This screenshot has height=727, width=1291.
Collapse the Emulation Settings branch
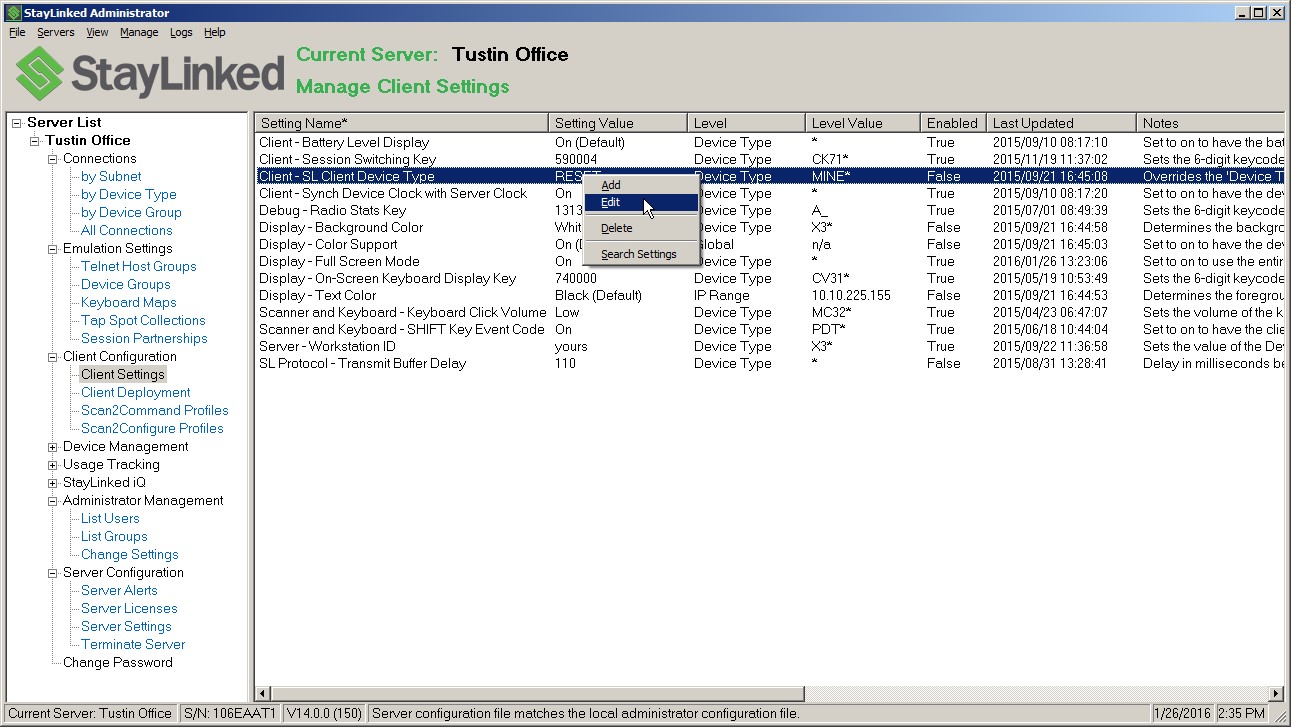[x=53, y=249]
